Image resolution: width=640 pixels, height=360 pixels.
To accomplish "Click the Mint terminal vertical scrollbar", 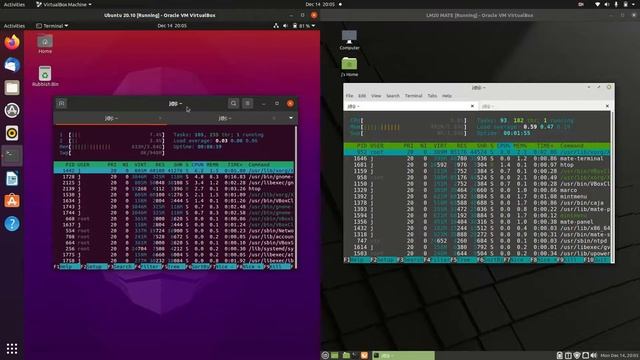I will point(612,187).
